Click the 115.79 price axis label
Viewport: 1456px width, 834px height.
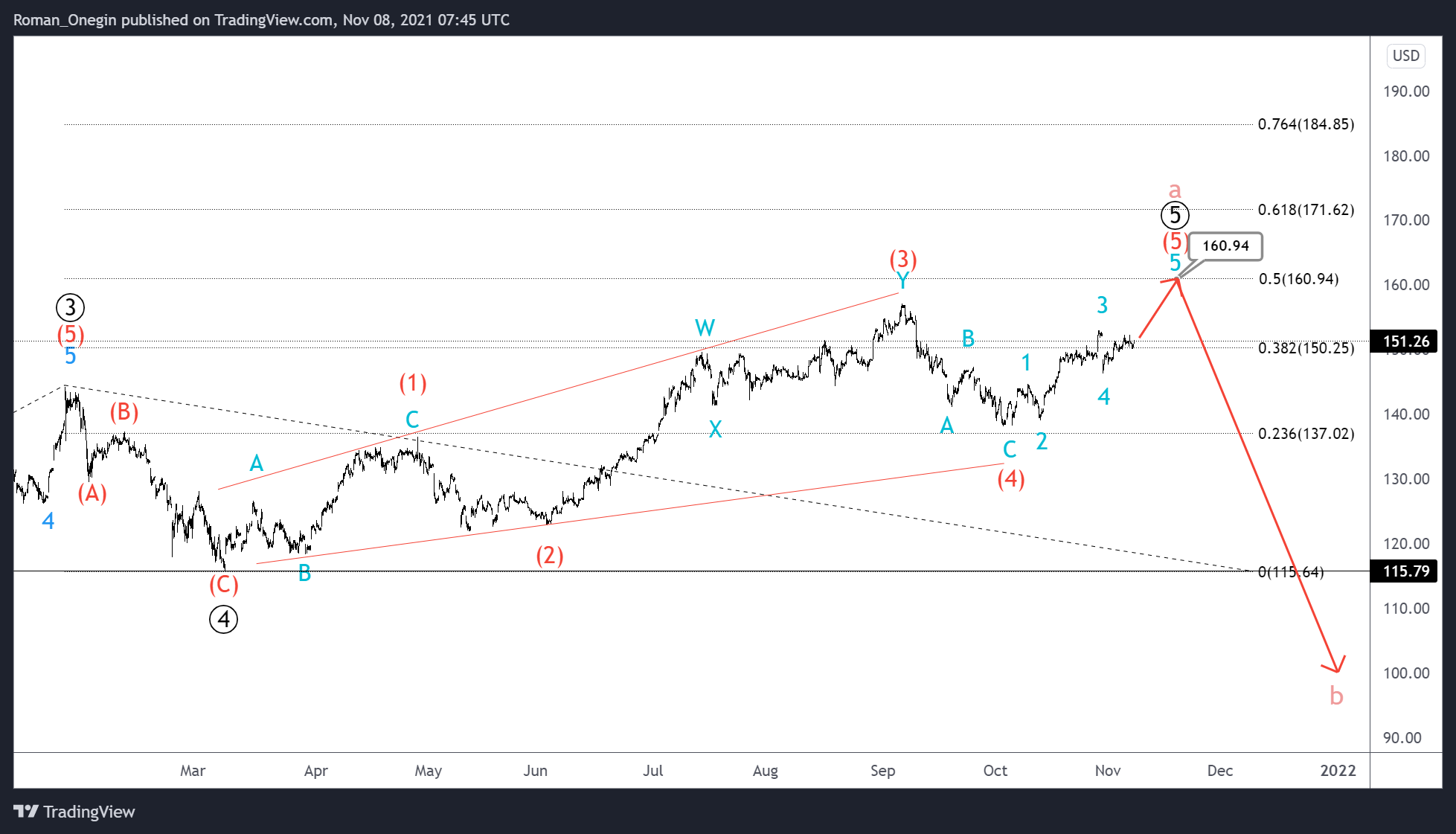tap(1405, 571)
